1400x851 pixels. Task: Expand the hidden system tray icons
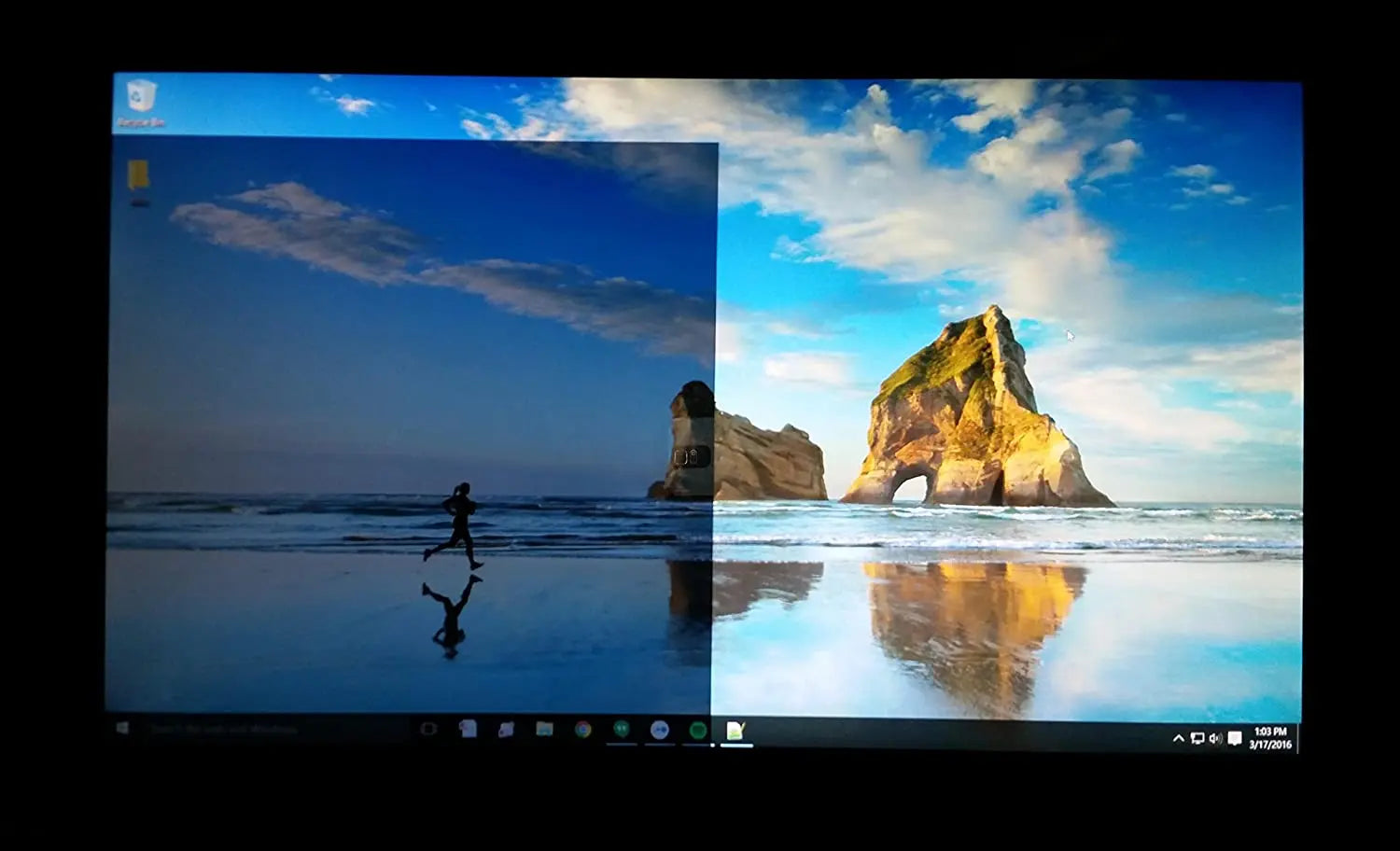click(x=1178, y=738)
